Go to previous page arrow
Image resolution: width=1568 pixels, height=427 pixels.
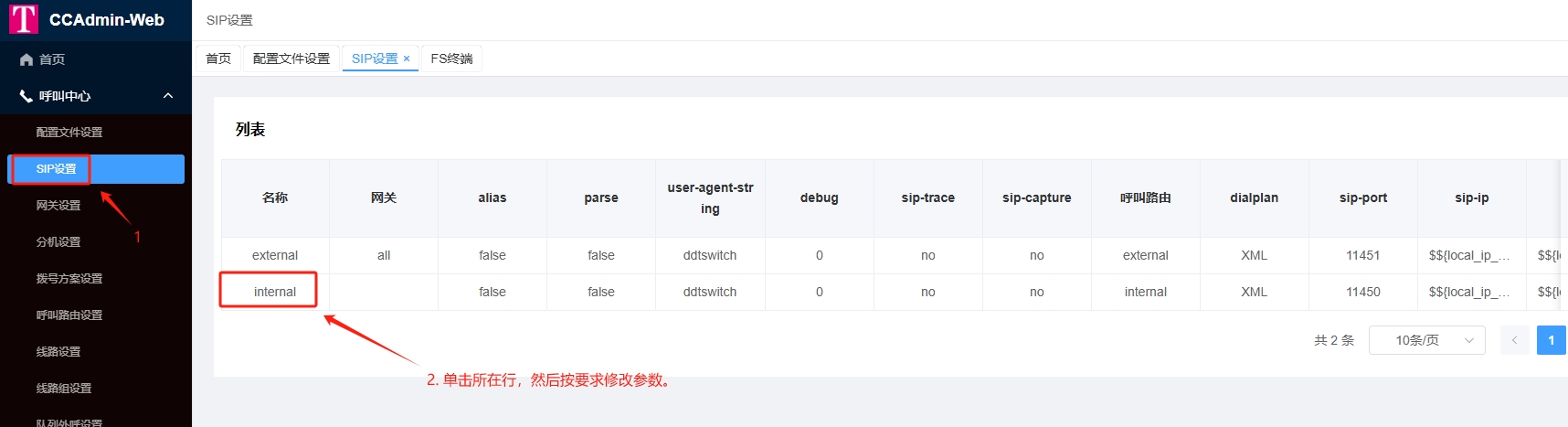coord(1514,340)
